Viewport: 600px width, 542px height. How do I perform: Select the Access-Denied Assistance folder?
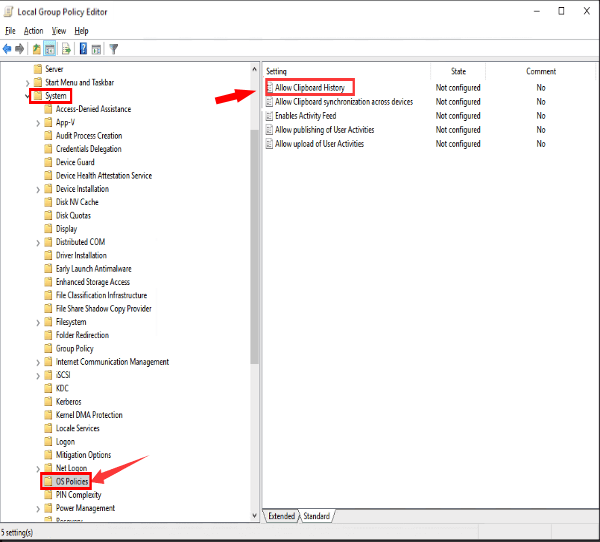[93, 109]
